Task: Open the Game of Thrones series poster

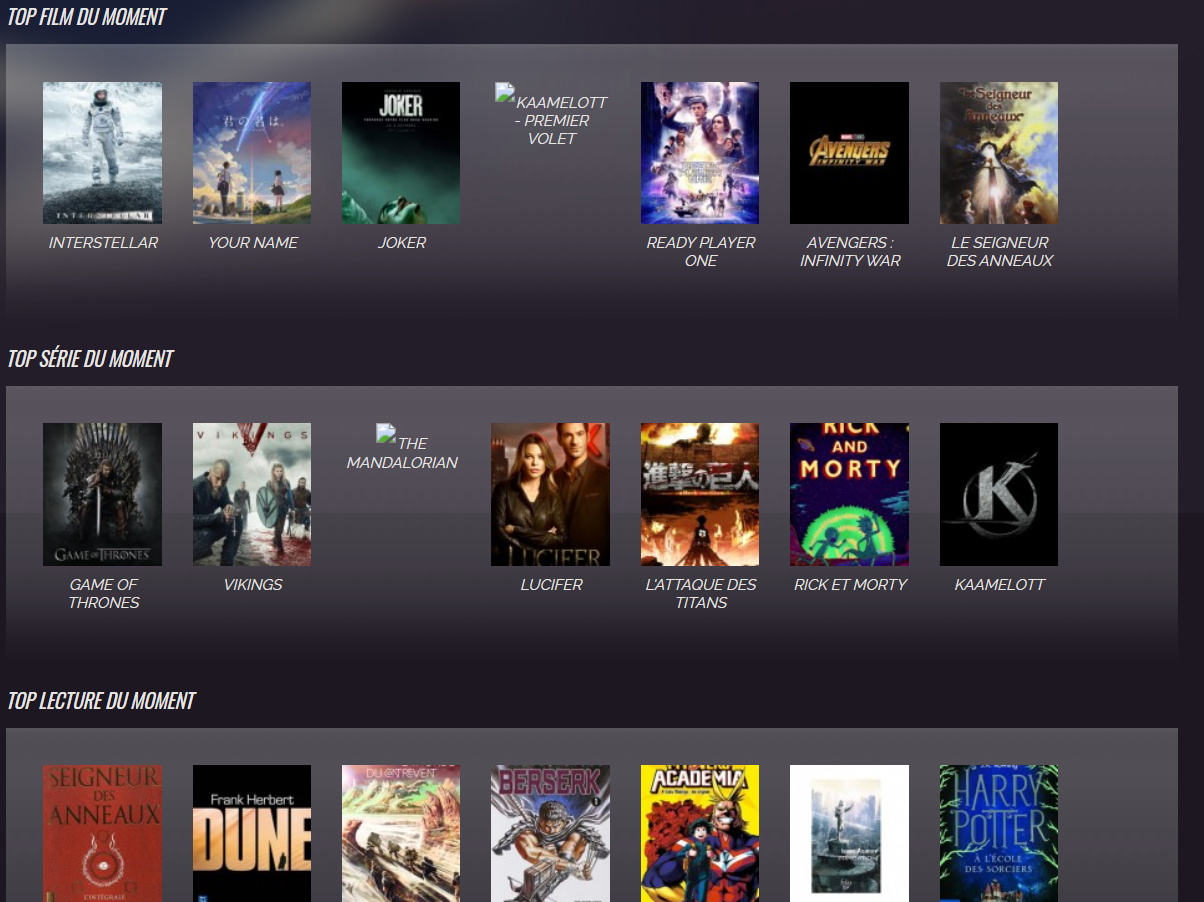Action: click(102, 494)
